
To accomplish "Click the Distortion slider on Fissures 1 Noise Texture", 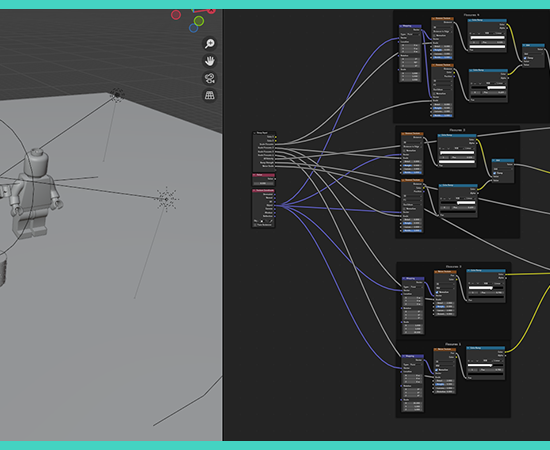I will click(x=445, y=391).
